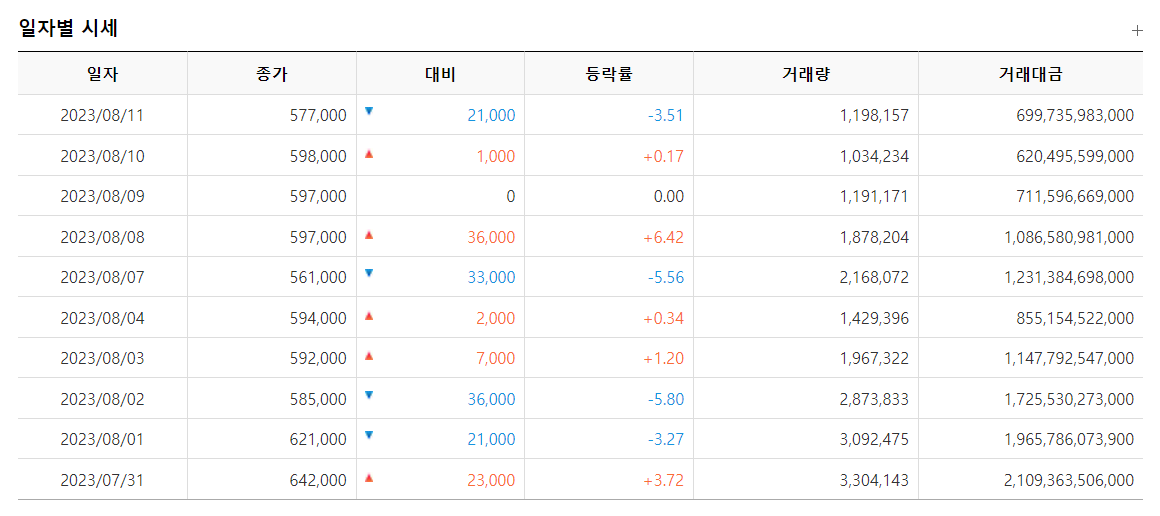1160x516 pixels.
Task: Click the 종가 column header
Action: coord(272,73)
